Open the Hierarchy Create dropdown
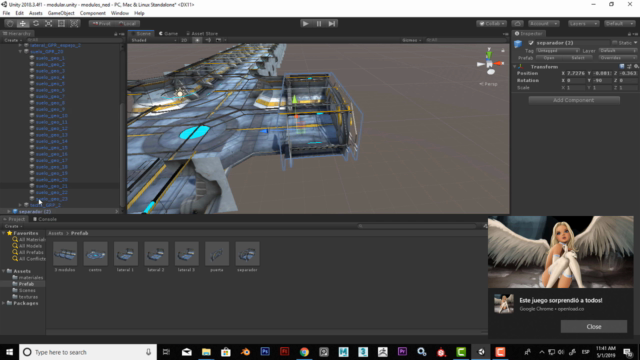The image size is (640, 360). [x=12, y=40]
